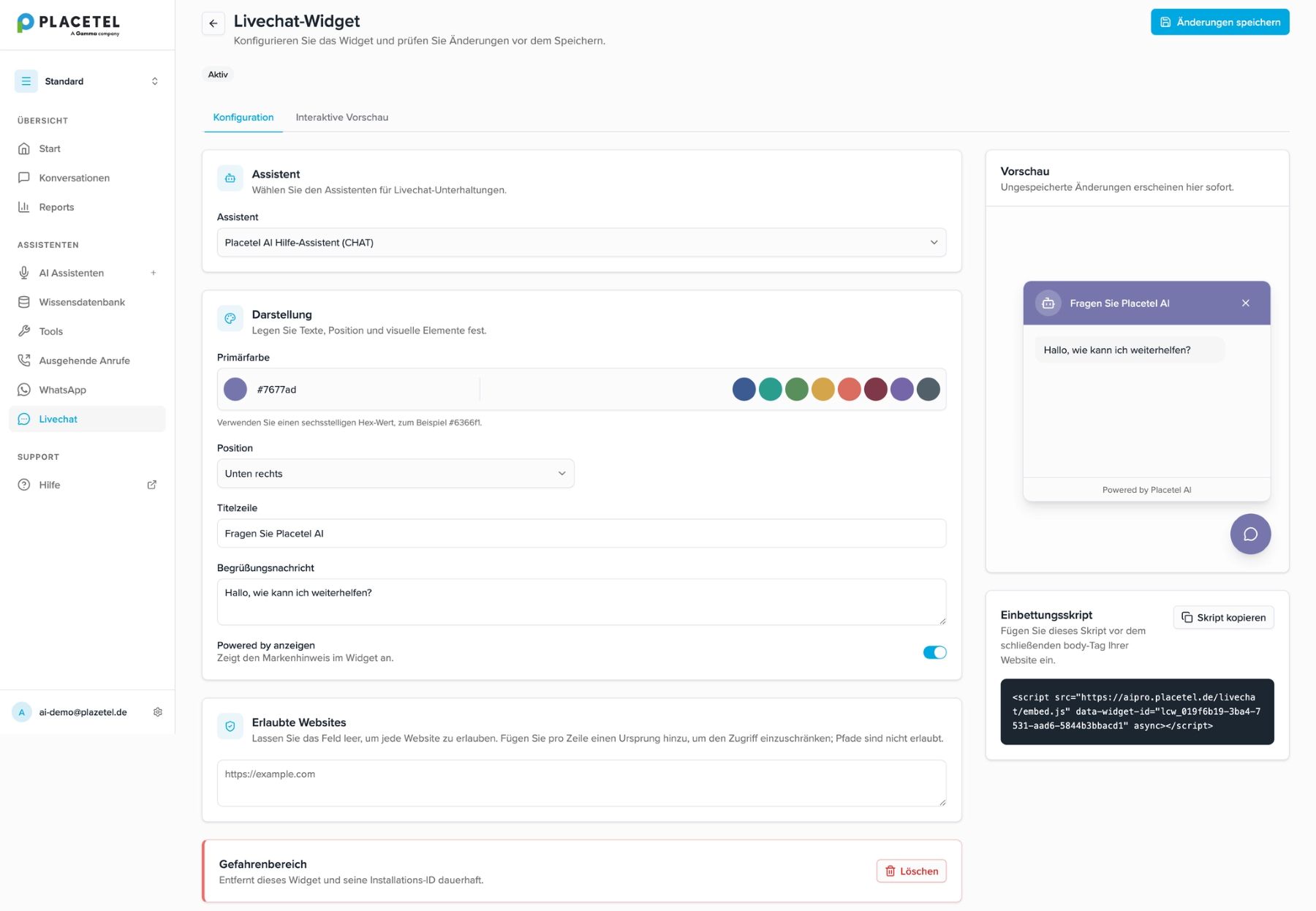The height and width of the screenshot is (911, 1316).
Task: Add a new AI Assistent with plus icon
Action: point(154,273)
